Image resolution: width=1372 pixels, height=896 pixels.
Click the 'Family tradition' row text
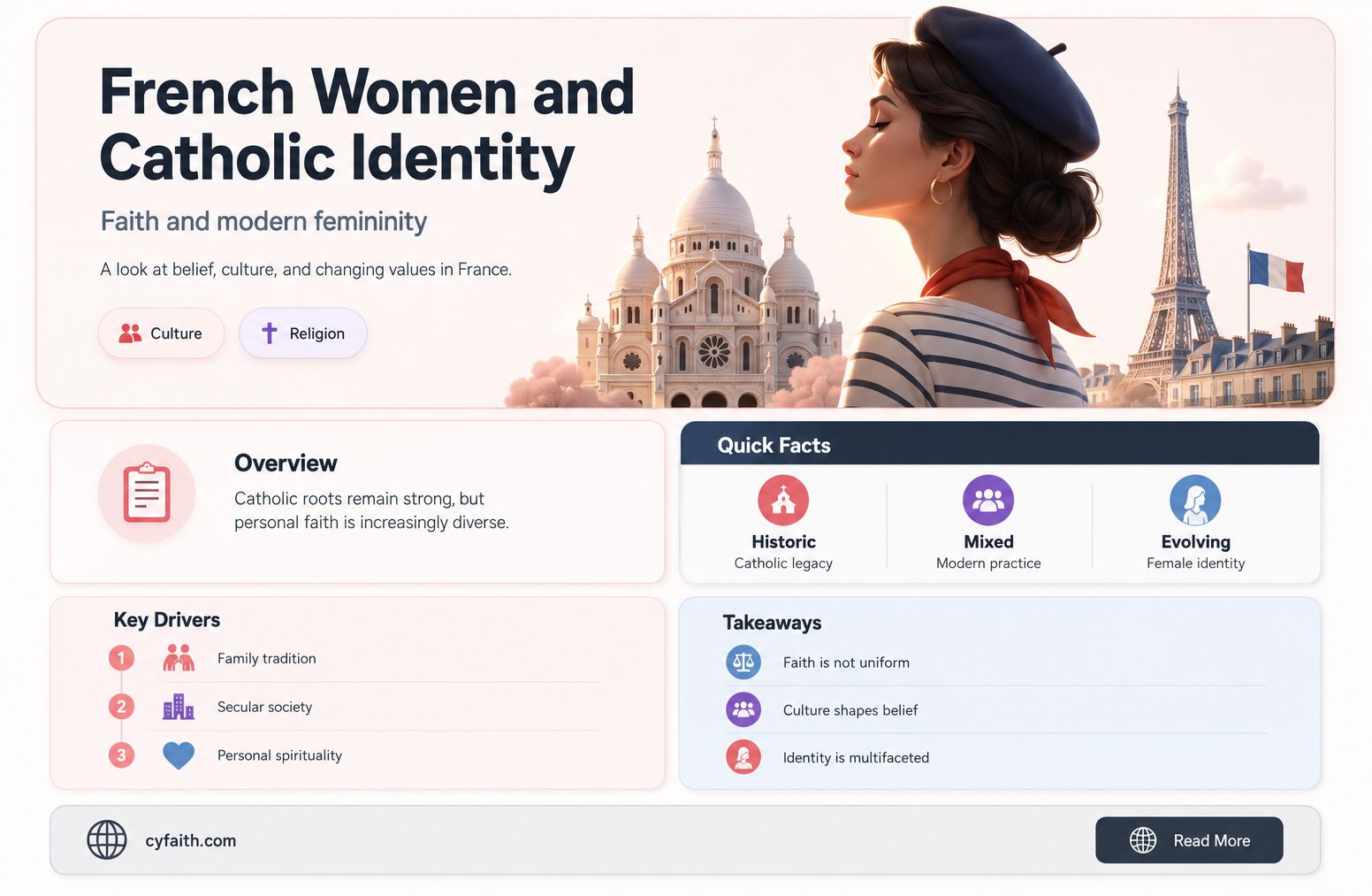tap(266, 658)
